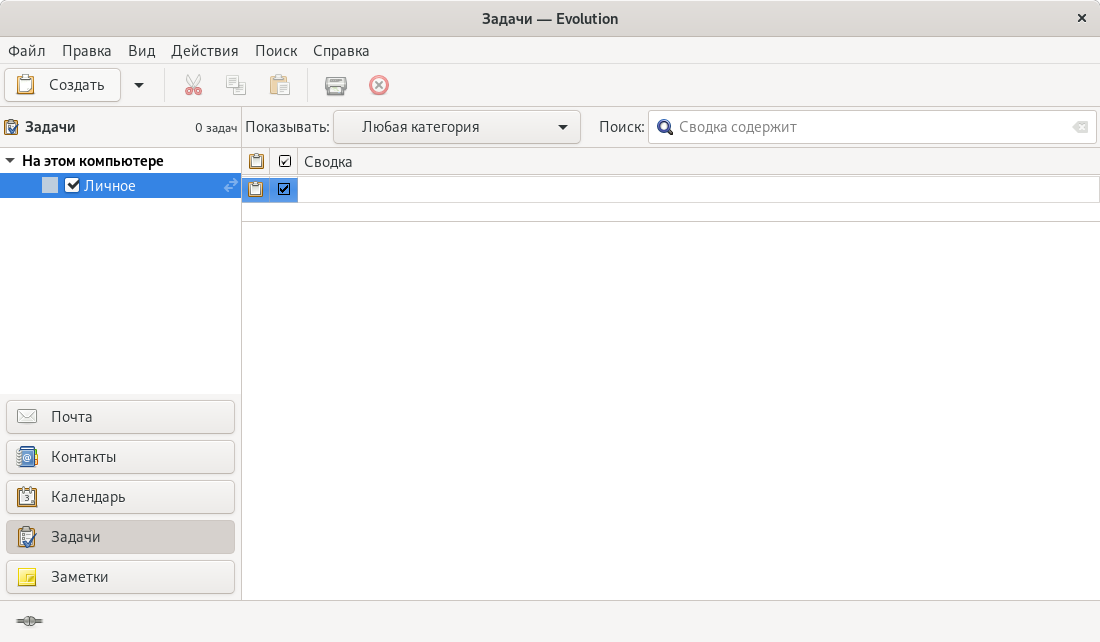Open the Файл menu
1100x642 pixels.
point(27,51)
